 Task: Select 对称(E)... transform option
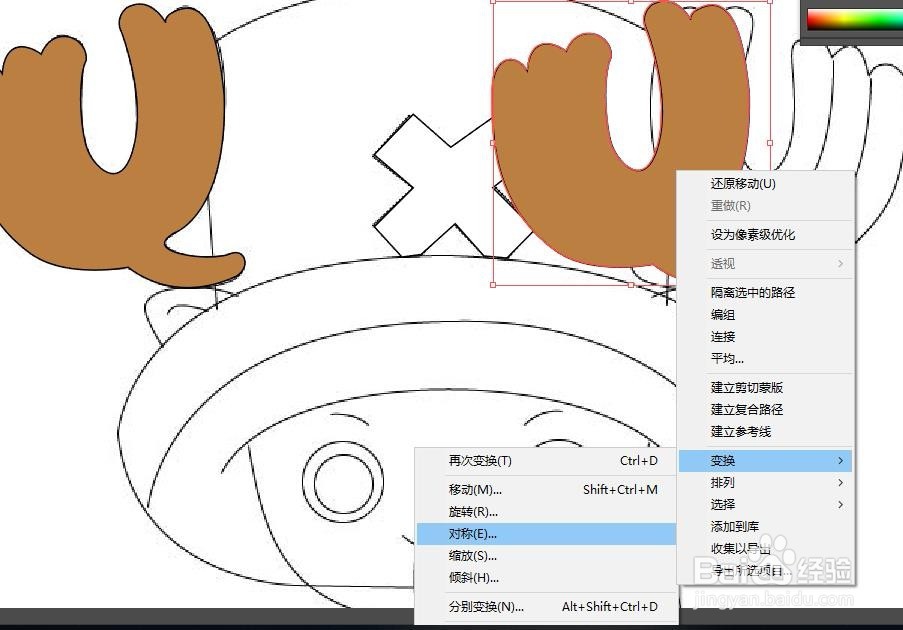[546, 534]
